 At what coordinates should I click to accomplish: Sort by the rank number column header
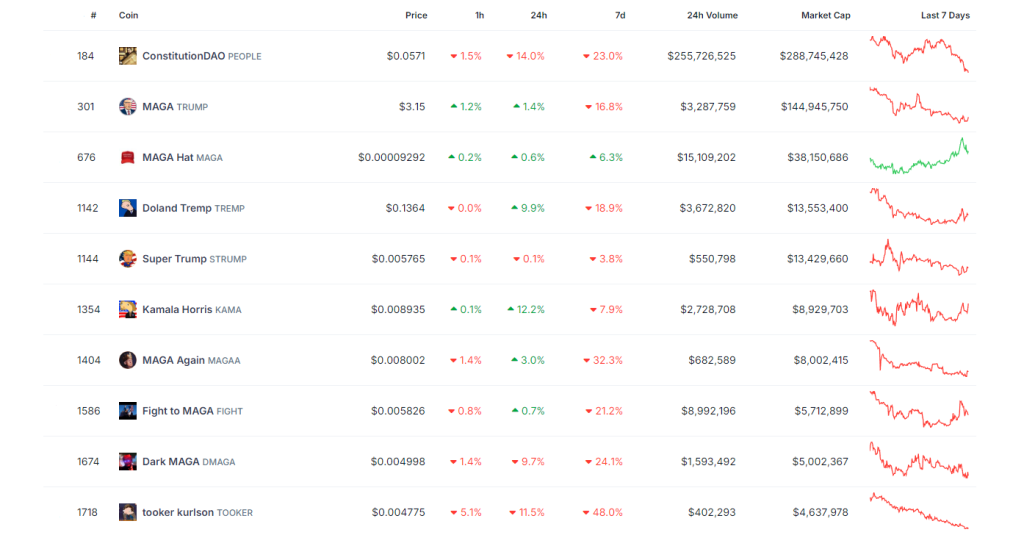[x=93, y=15]
